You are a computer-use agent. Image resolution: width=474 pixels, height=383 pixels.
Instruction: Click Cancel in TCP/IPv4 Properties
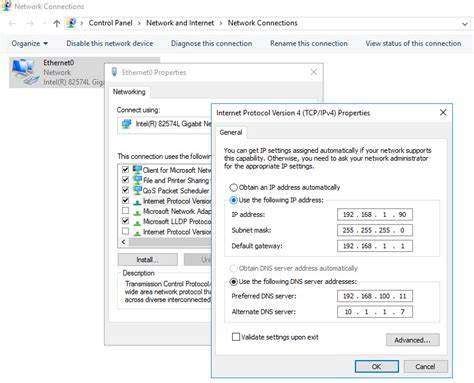pyautogui.click(x=425, y=367)
